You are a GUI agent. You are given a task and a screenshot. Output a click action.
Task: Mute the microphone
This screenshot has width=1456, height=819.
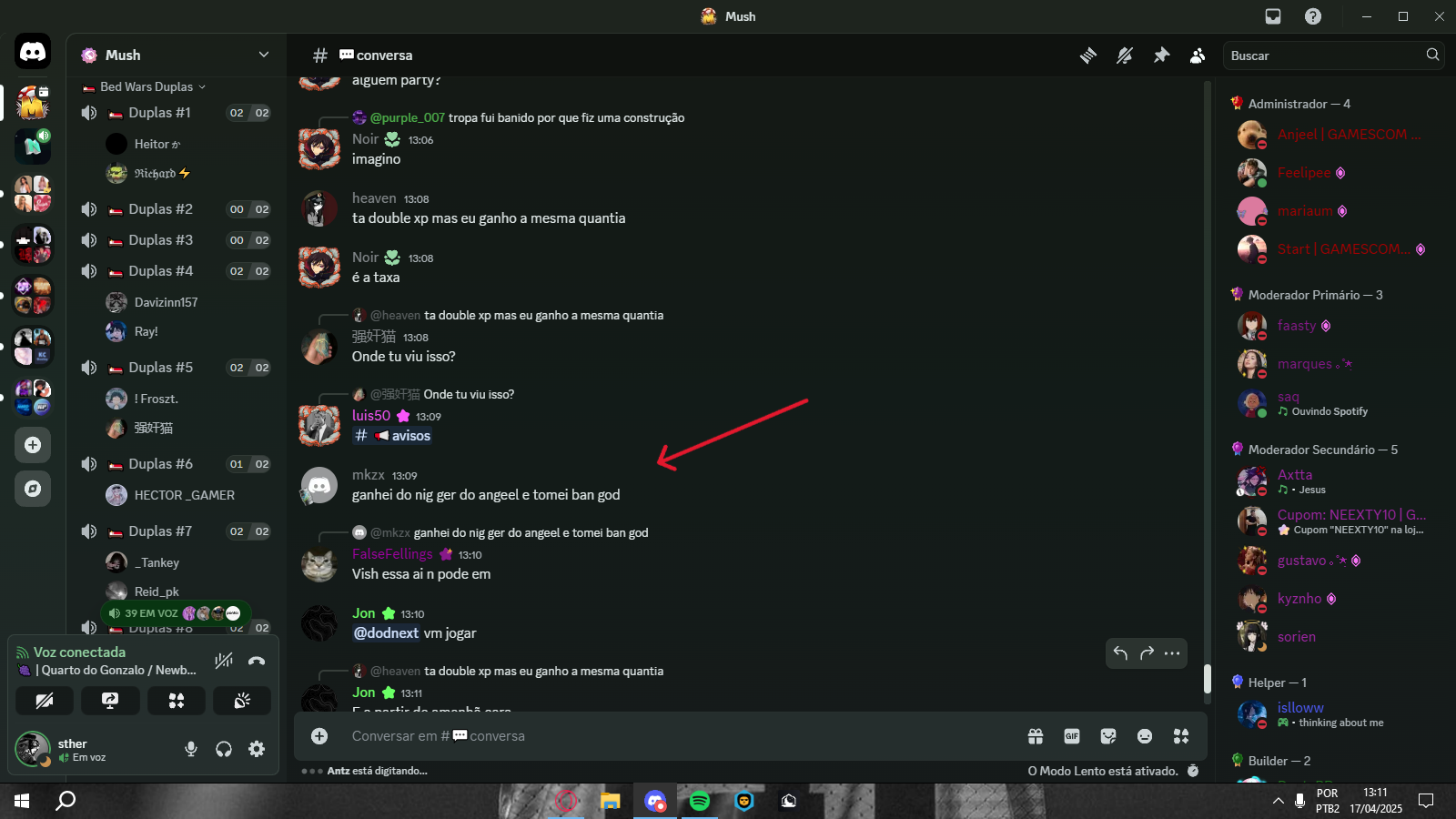tap(191, 749)
